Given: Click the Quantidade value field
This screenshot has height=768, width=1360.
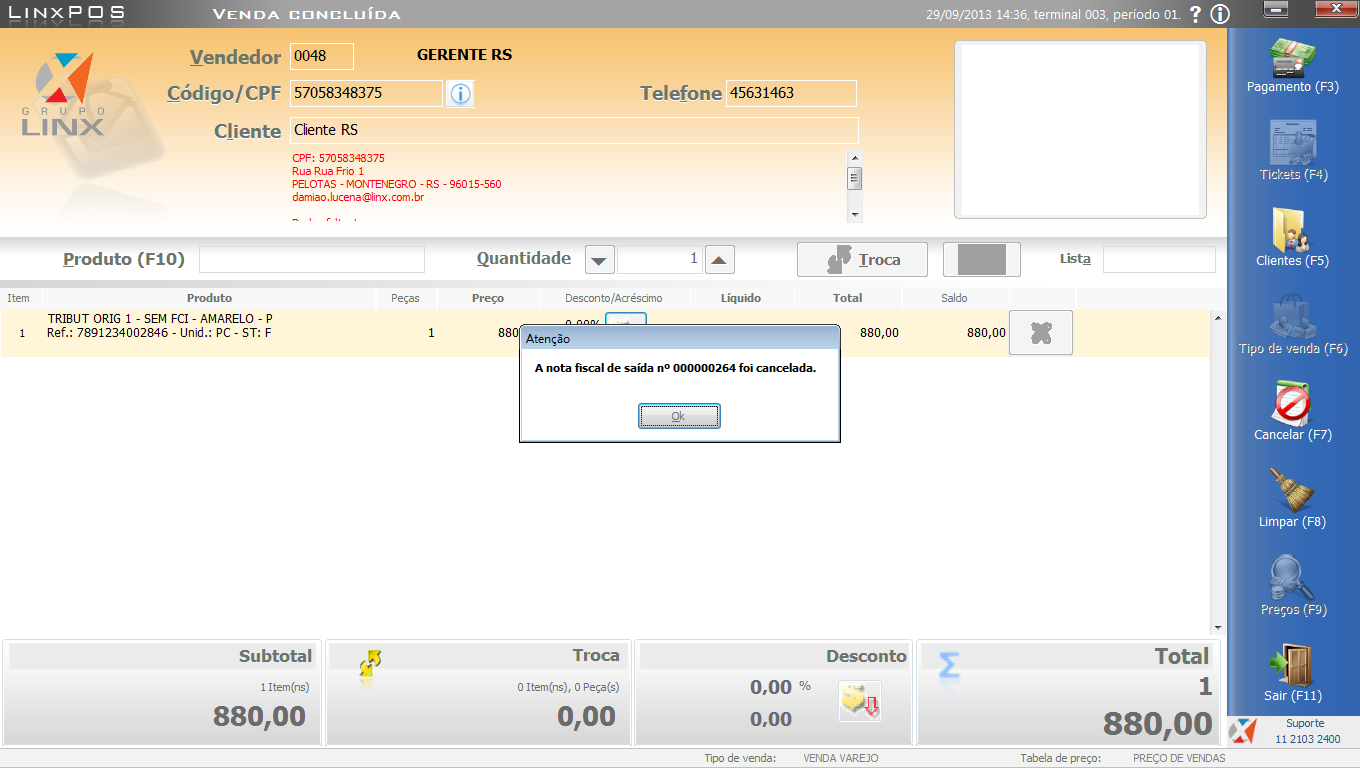Looking at the screenshot, I should pos(660,260).
